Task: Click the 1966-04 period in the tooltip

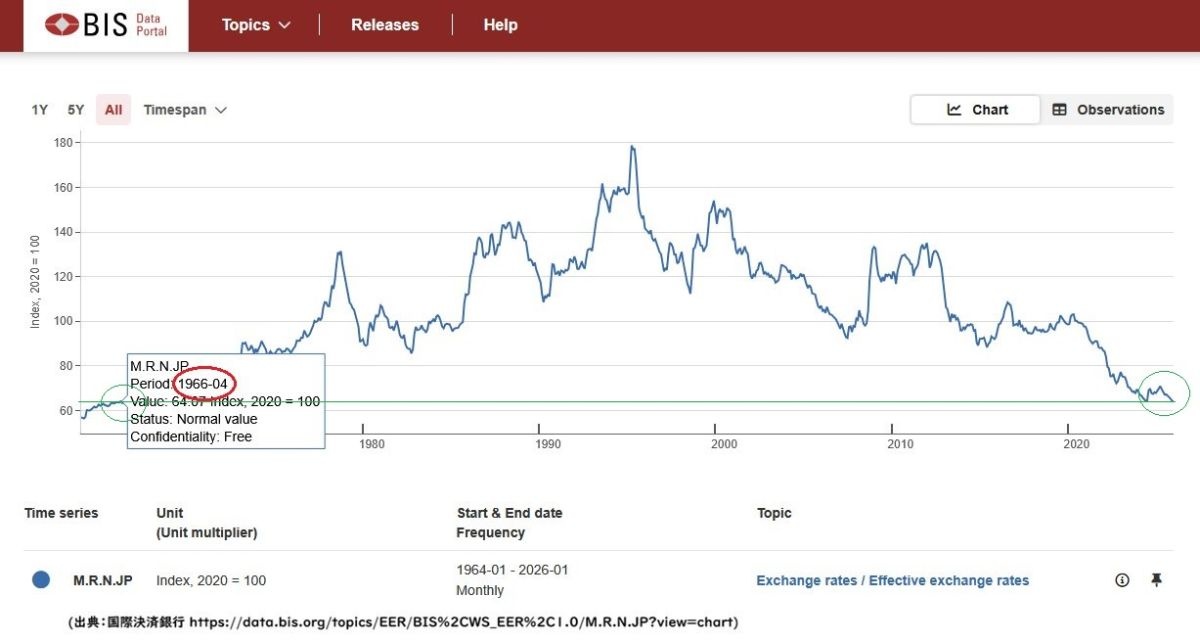Action: point(205,384)
